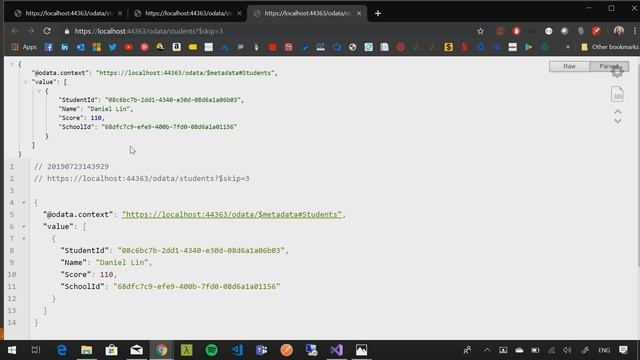Open the yellow S bookmark
Screen dimensions: 640x360
click(448, 47)
